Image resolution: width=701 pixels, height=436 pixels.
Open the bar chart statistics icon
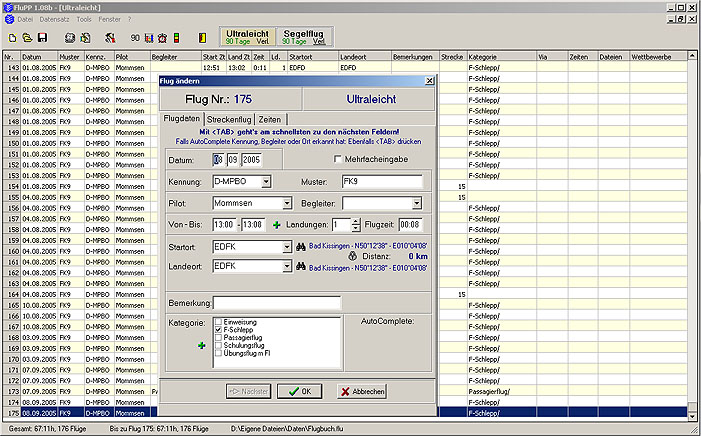149,38
